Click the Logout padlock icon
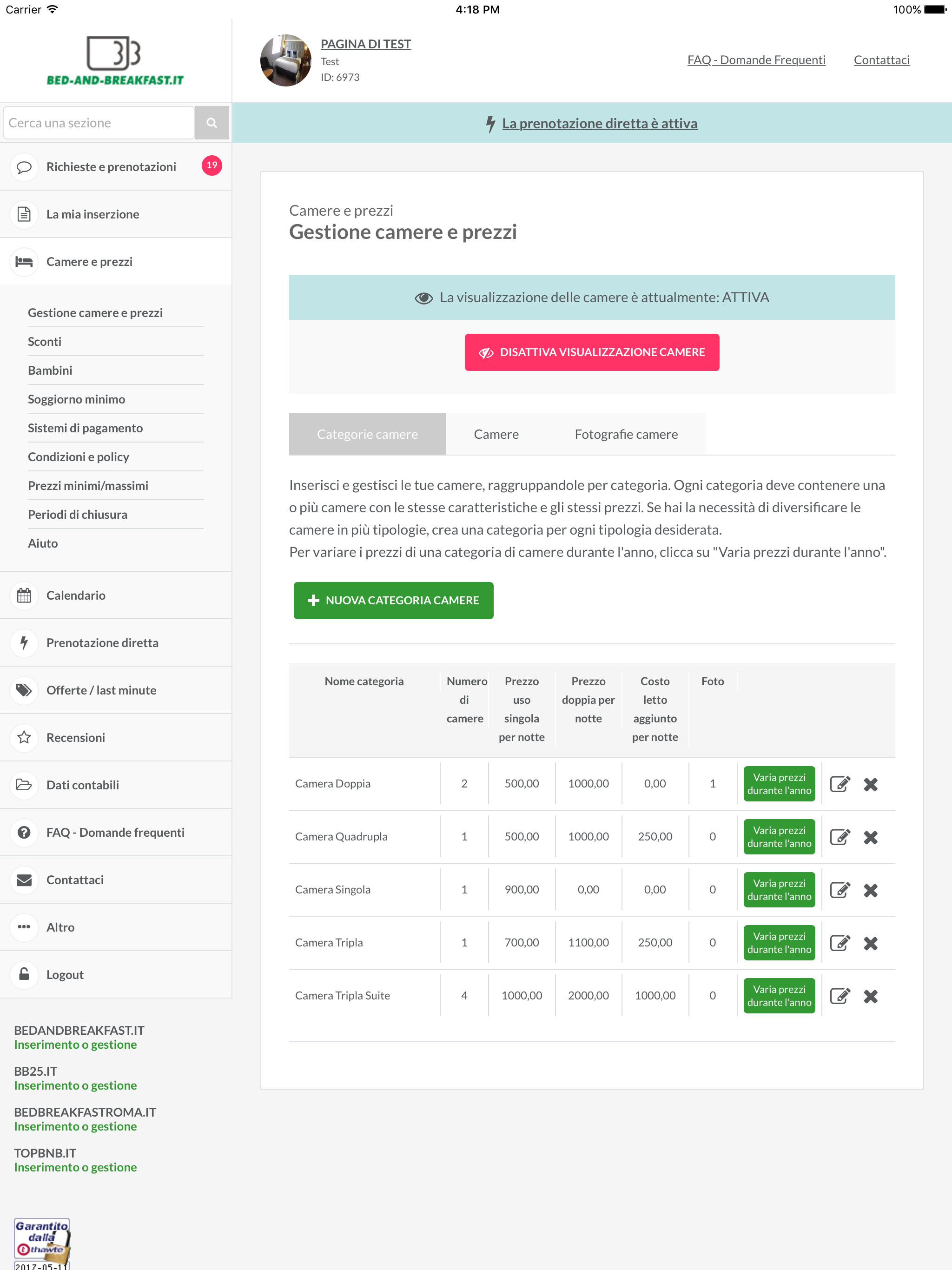Screen dimensions: 952x1270 click(x=24, y=974)
